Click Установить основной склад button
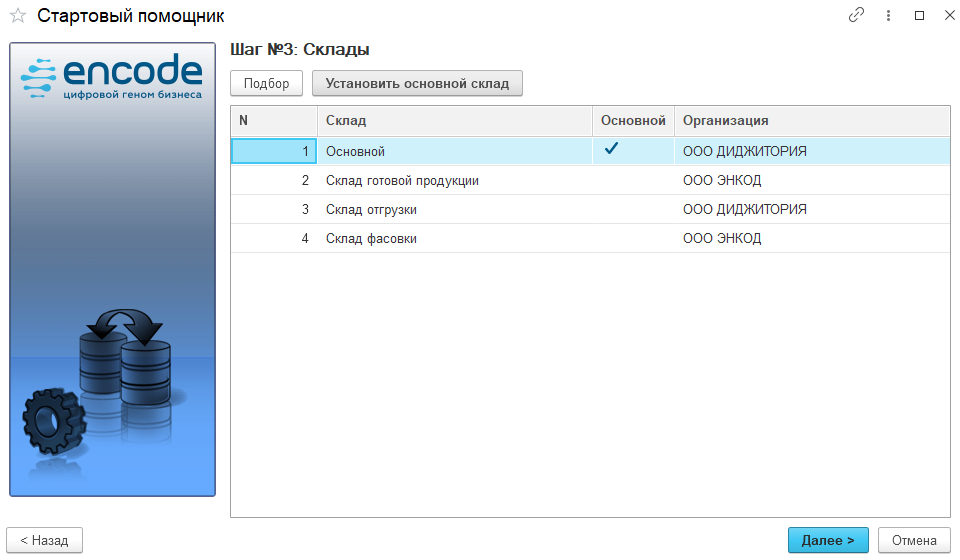Image resolution: width=960 pixels, height=560 pixels. 417,83
